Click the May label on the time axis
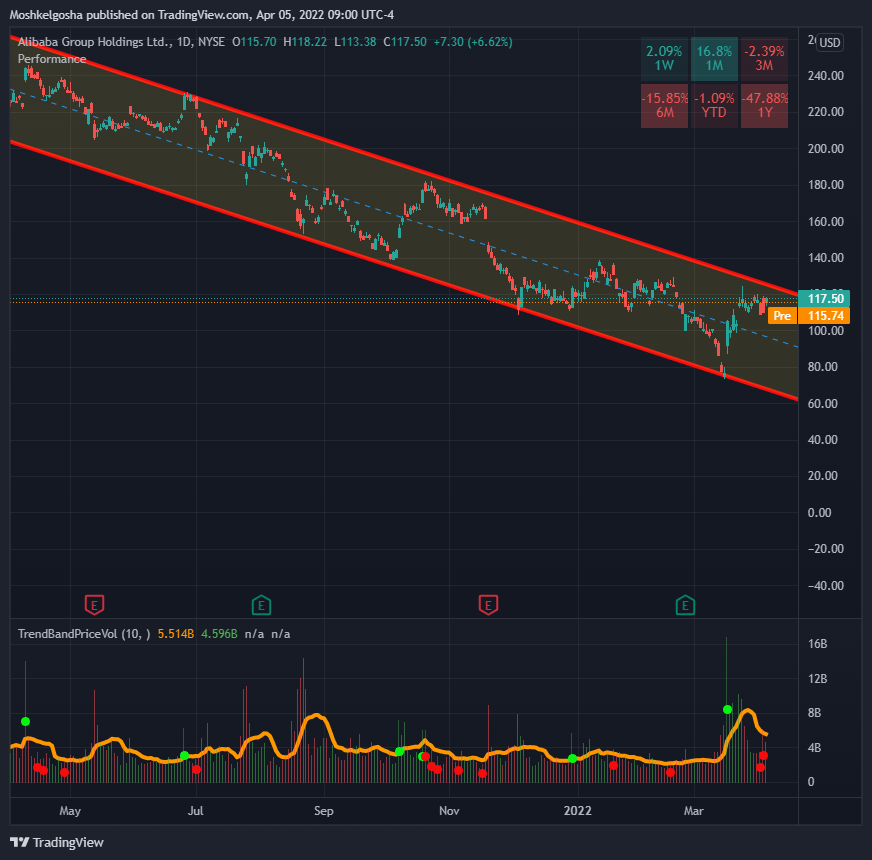The image size is (872, 860). 70,810
